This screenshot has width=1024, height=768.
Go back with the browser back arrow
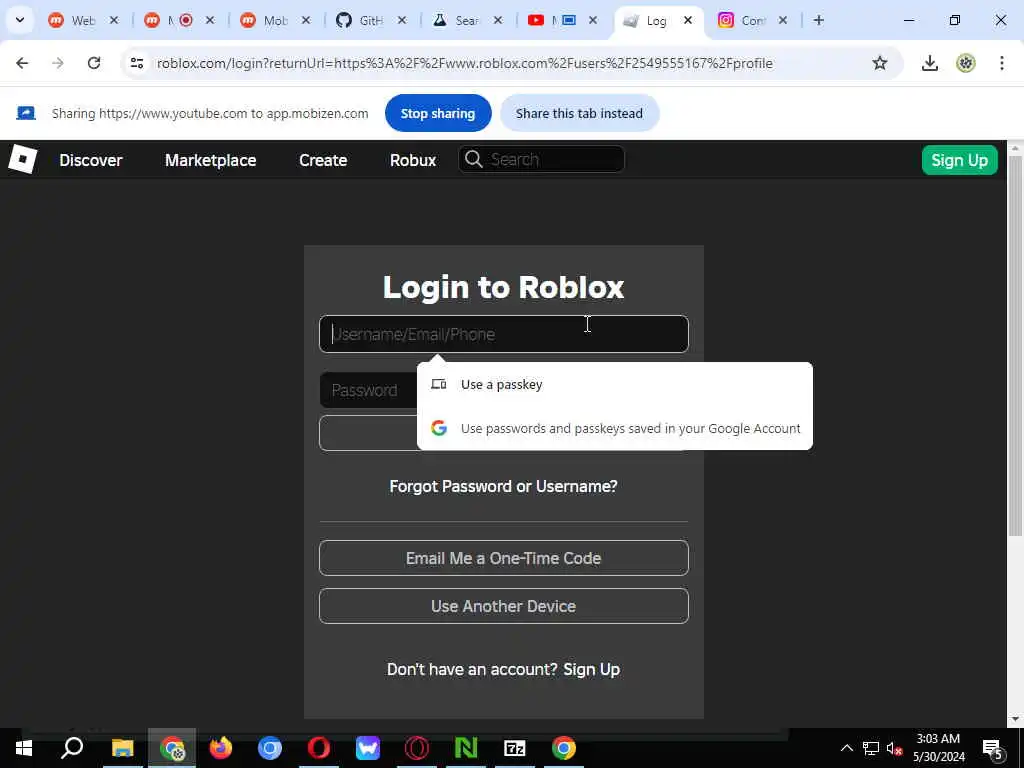pos(22,63)
